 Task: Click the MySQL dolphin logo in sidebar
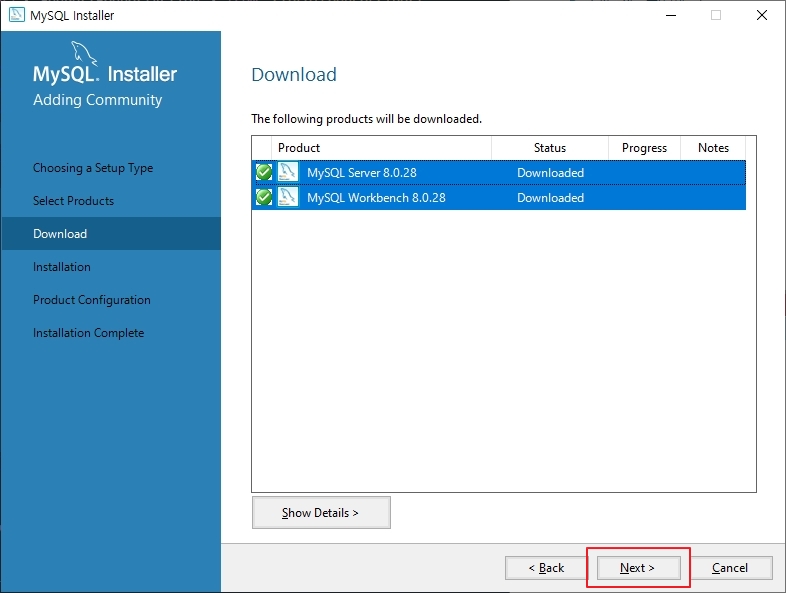point(84,54)
